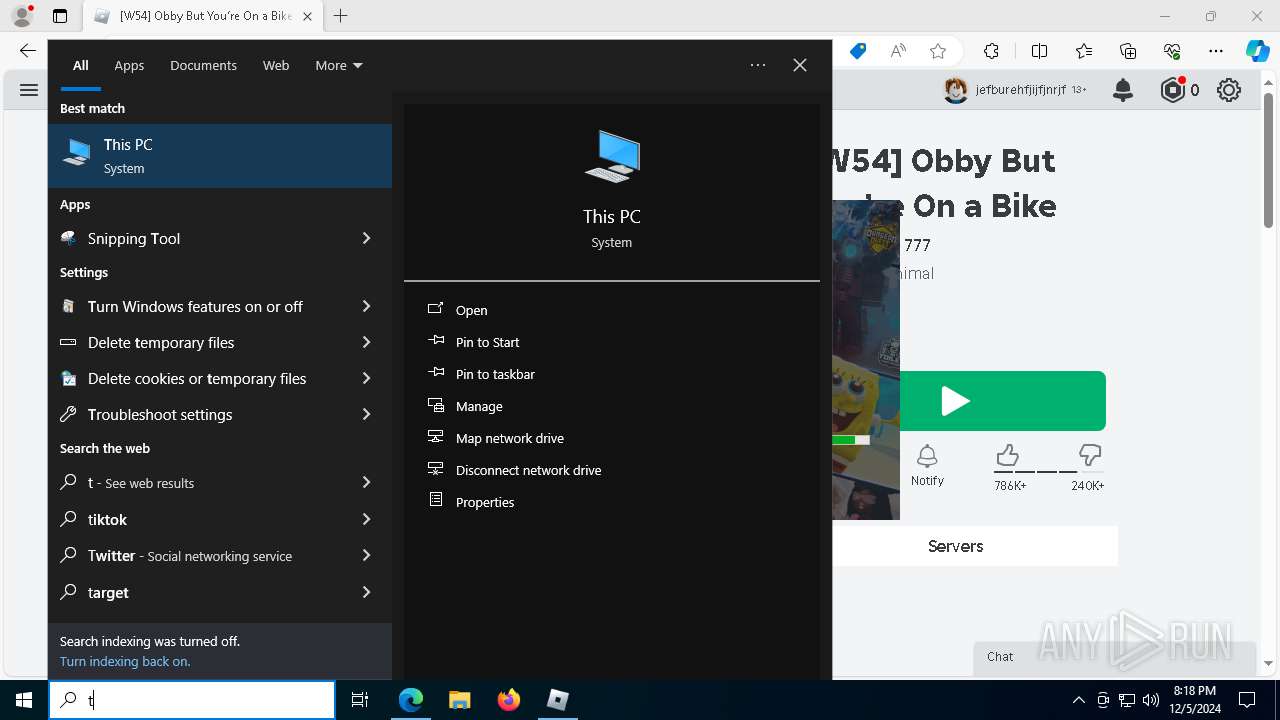Launch Firefox from the taskbar
The image size is (1280, 720).
(509, 700)
